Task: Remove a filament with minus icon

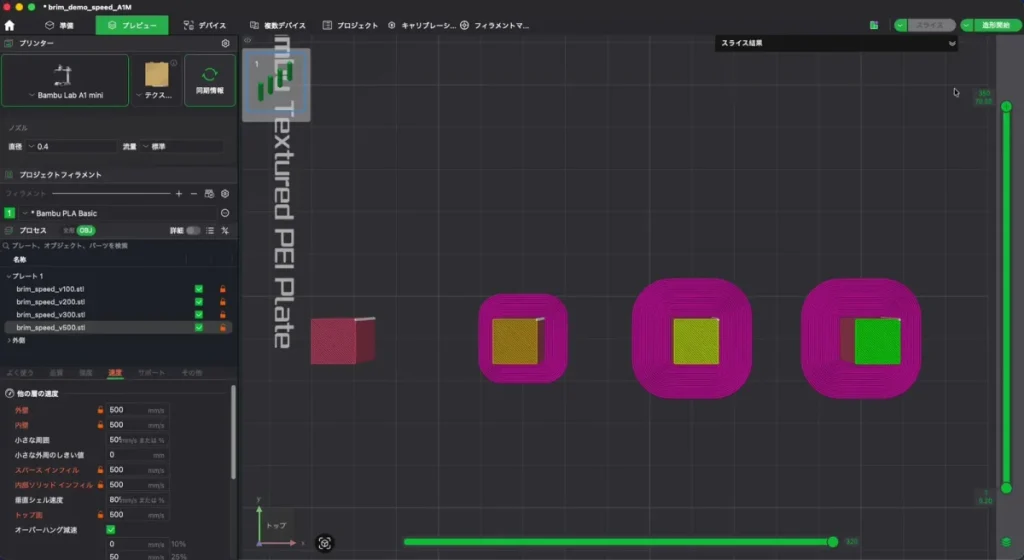Action: point(194,194)
